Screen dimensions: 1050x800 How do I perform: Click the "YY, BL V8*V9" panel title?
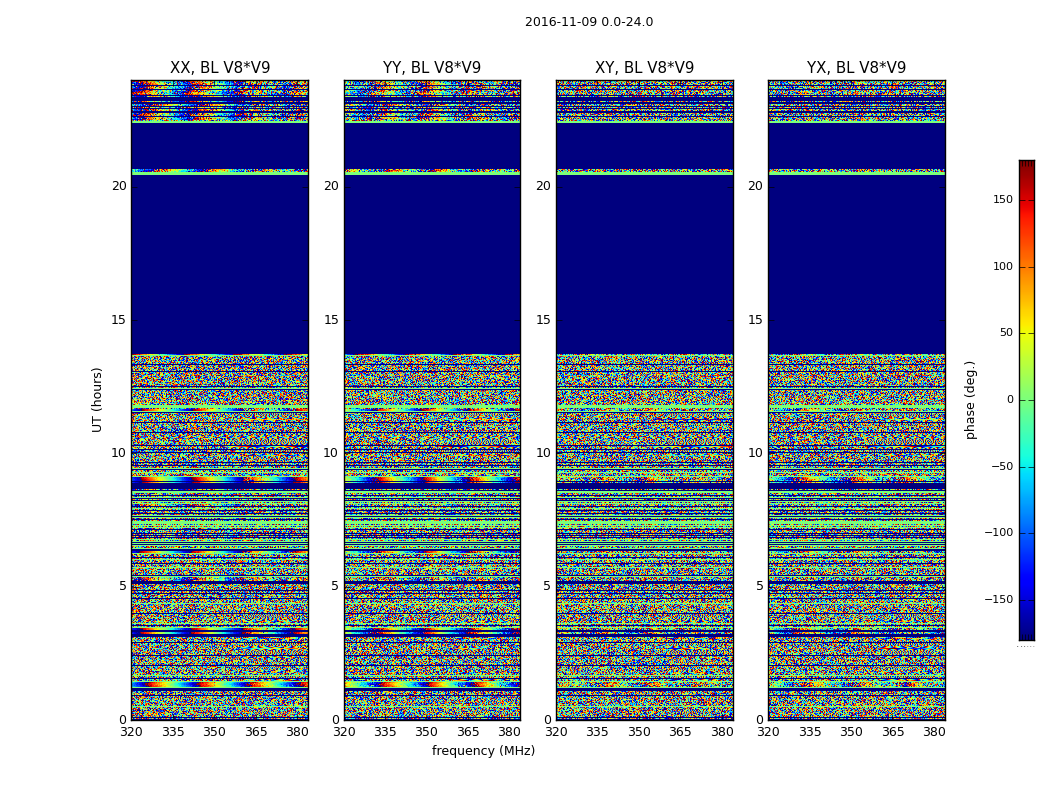pos(432,68)
